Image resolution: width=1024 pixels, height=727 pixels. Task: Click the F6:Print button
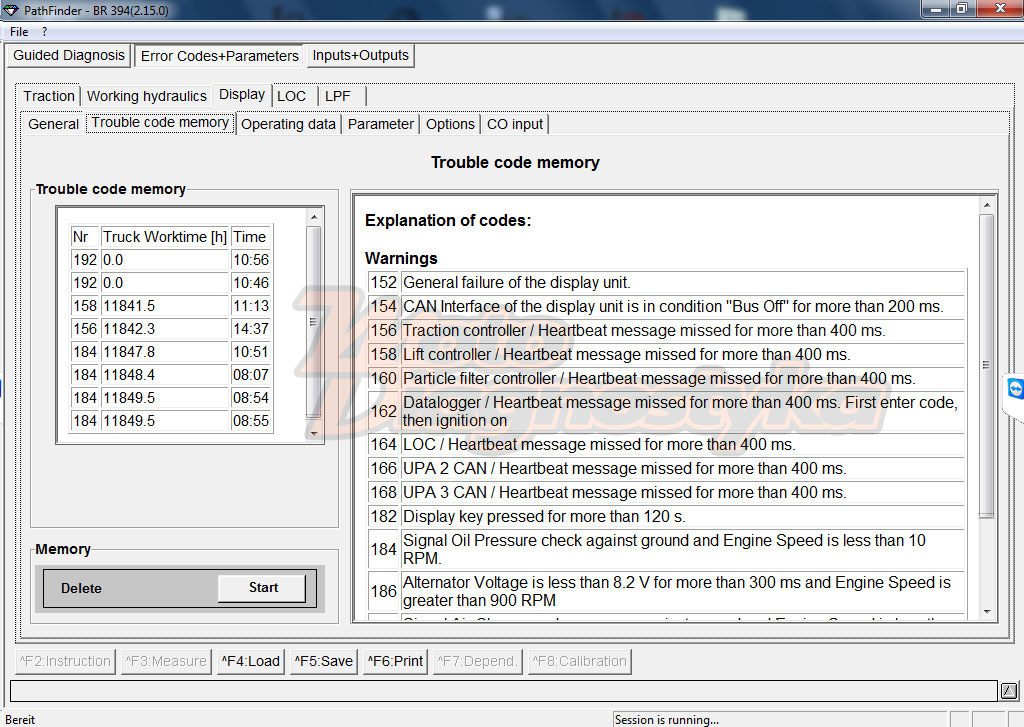click(395, 661)
